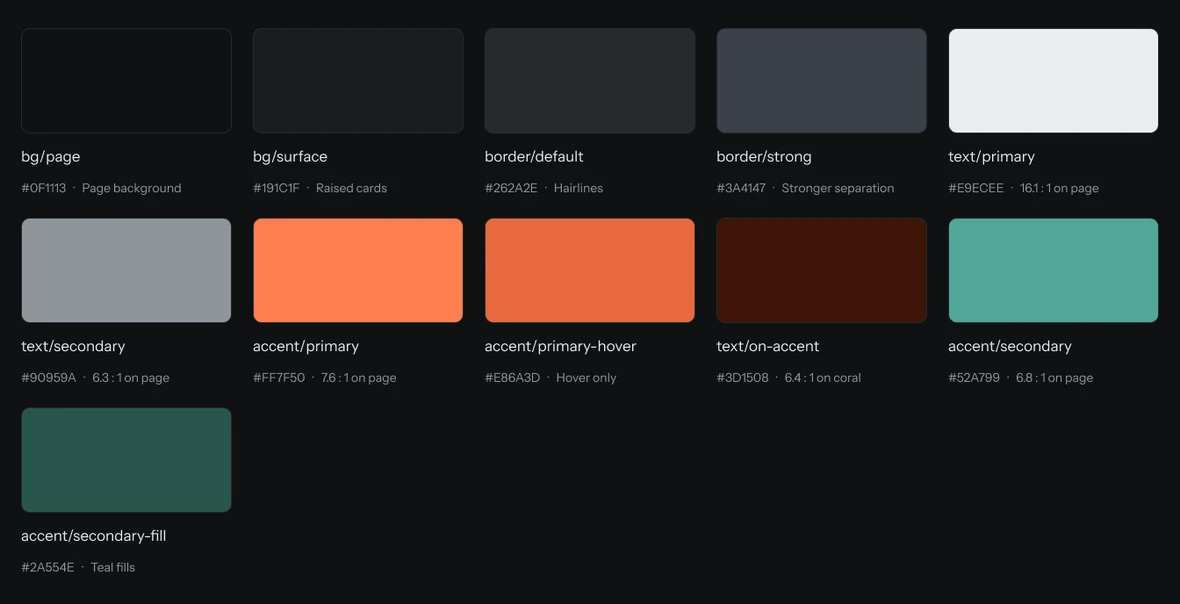Screen dimensions: 1180x604
Task: Click the hex value #3D1508
Action: pyautogui.click(x=743, y=378)
